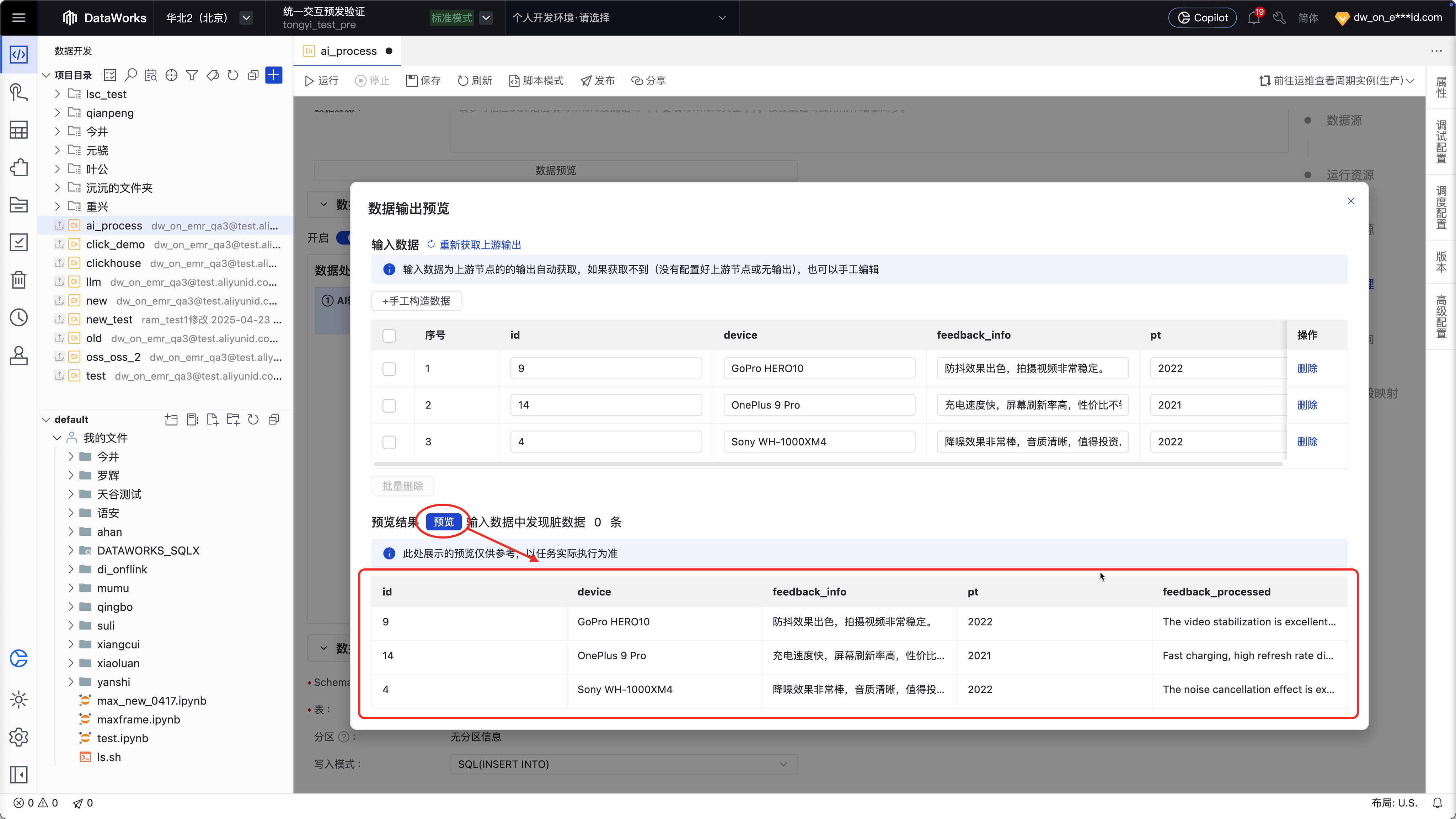Click the blue 预览 preview button
Image resolution: width=1456 pixels, height=819 pixels.
tap(443, 522)
